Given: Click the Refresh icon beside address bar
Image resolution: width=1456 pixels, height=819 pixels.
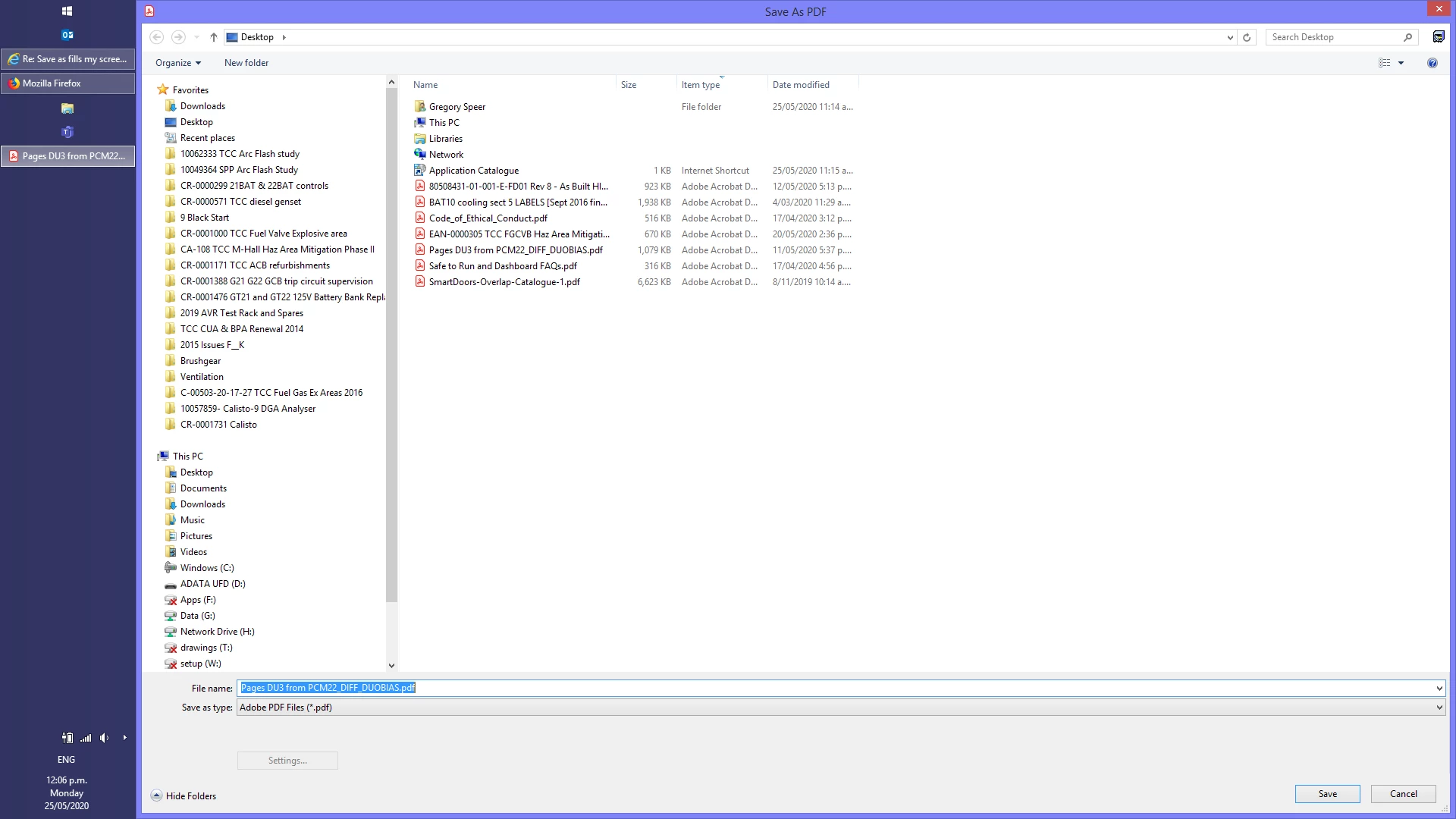Looking at the screenshot, I should coord(1247,37).
